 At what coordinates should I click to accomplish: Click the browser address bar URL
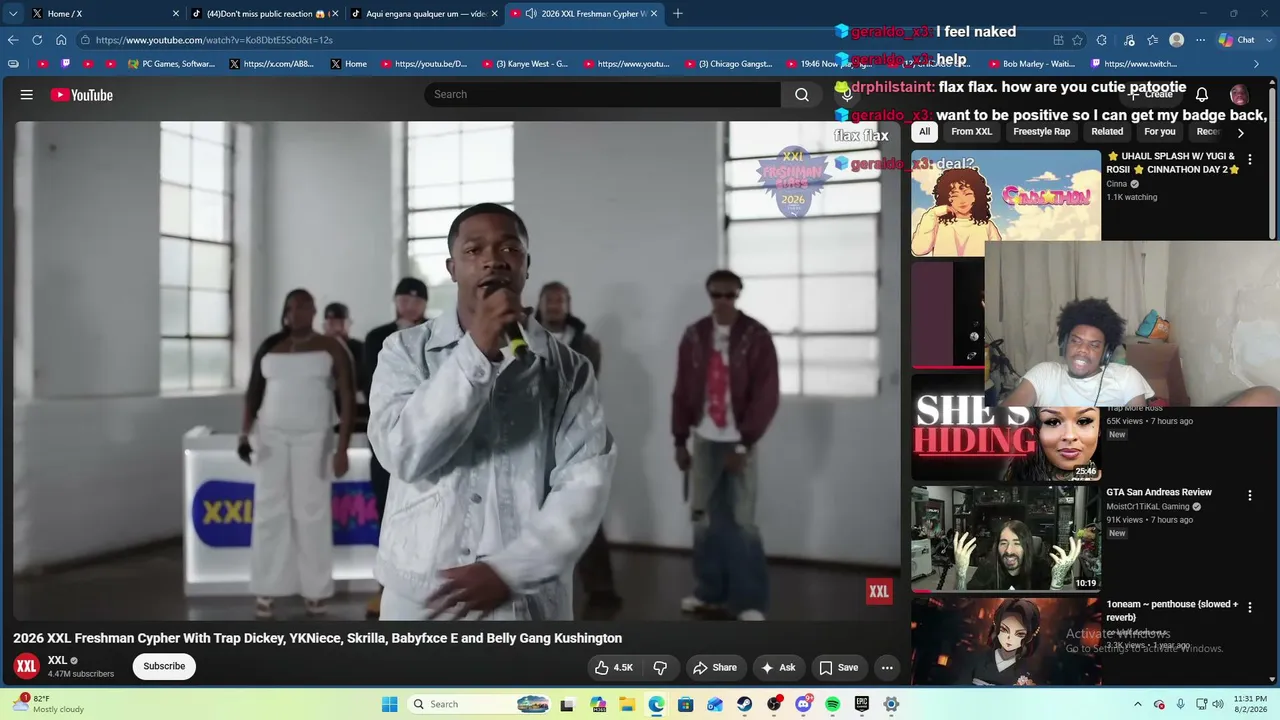click(214, 40)
